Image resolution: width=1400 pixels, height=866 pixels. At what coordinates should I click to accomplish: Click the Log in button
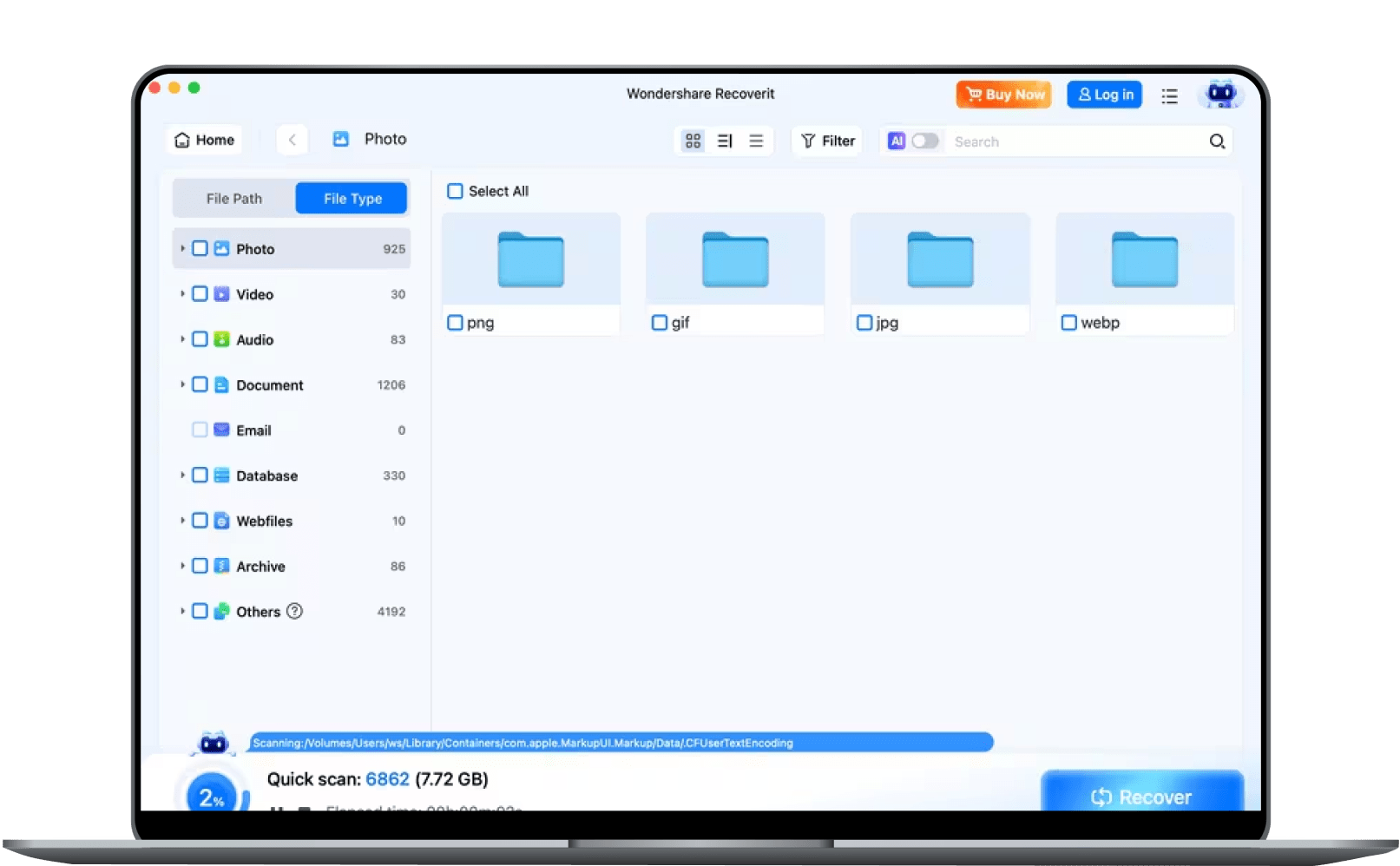coord(1105,95)
